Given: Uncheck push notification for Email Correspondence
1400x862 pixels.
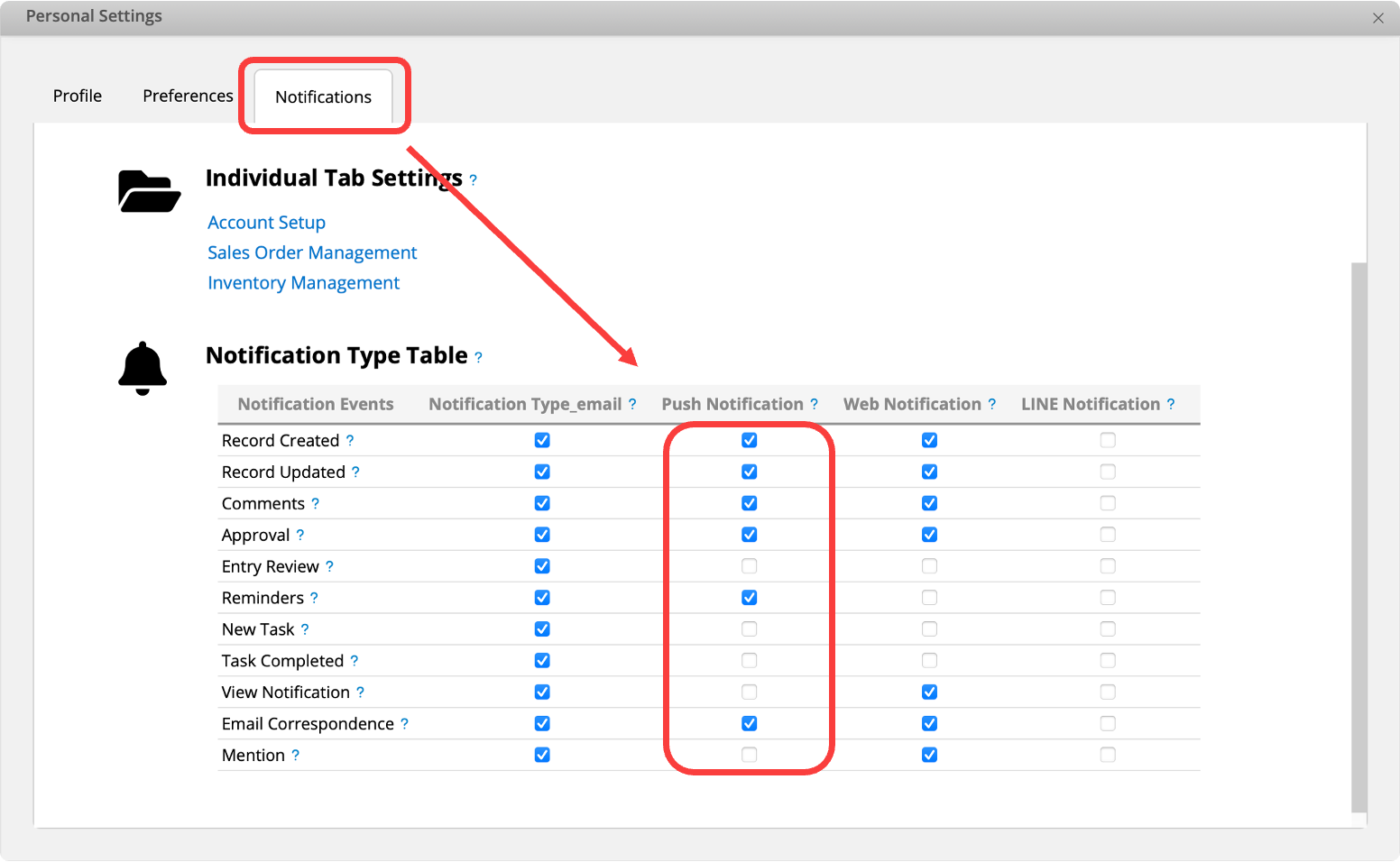Looking at the screenshot, I should pos(750,724).
